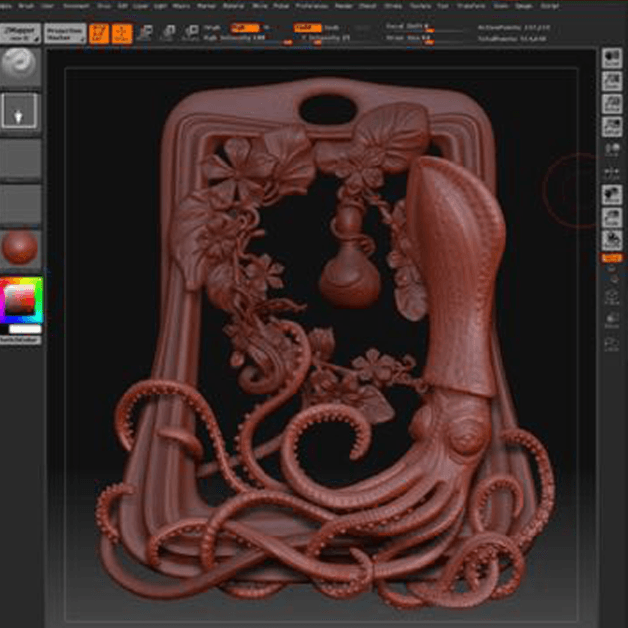Click the ZMapper button
Image resolution: width=628 pixels, height=628 pixels.
(x=20, y=33)
